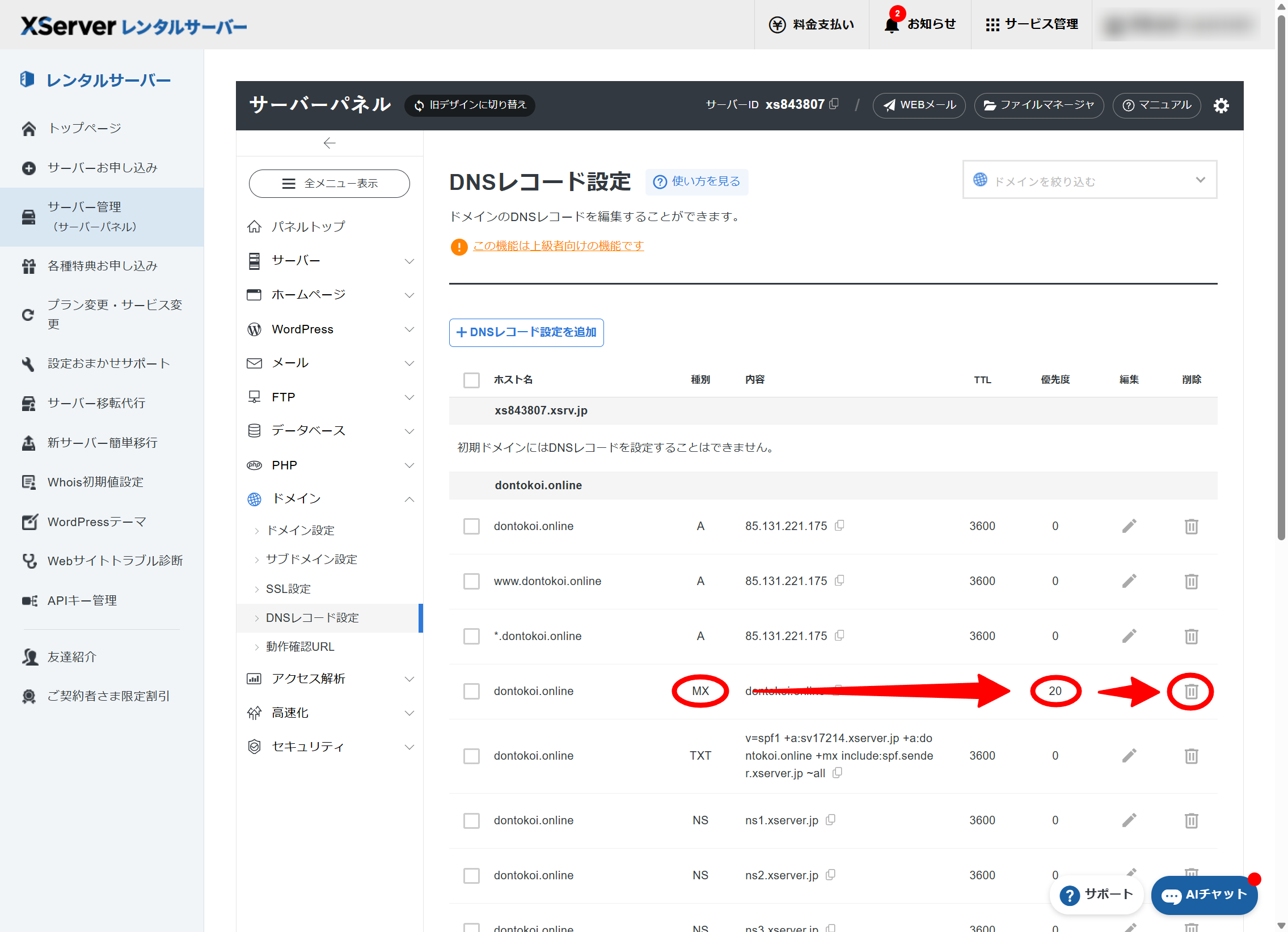Screen dimensions: 1288x932
Task: Select the *.dontokoi.online record checkbox
Action: pyautogui.click(x=471, y=636)
